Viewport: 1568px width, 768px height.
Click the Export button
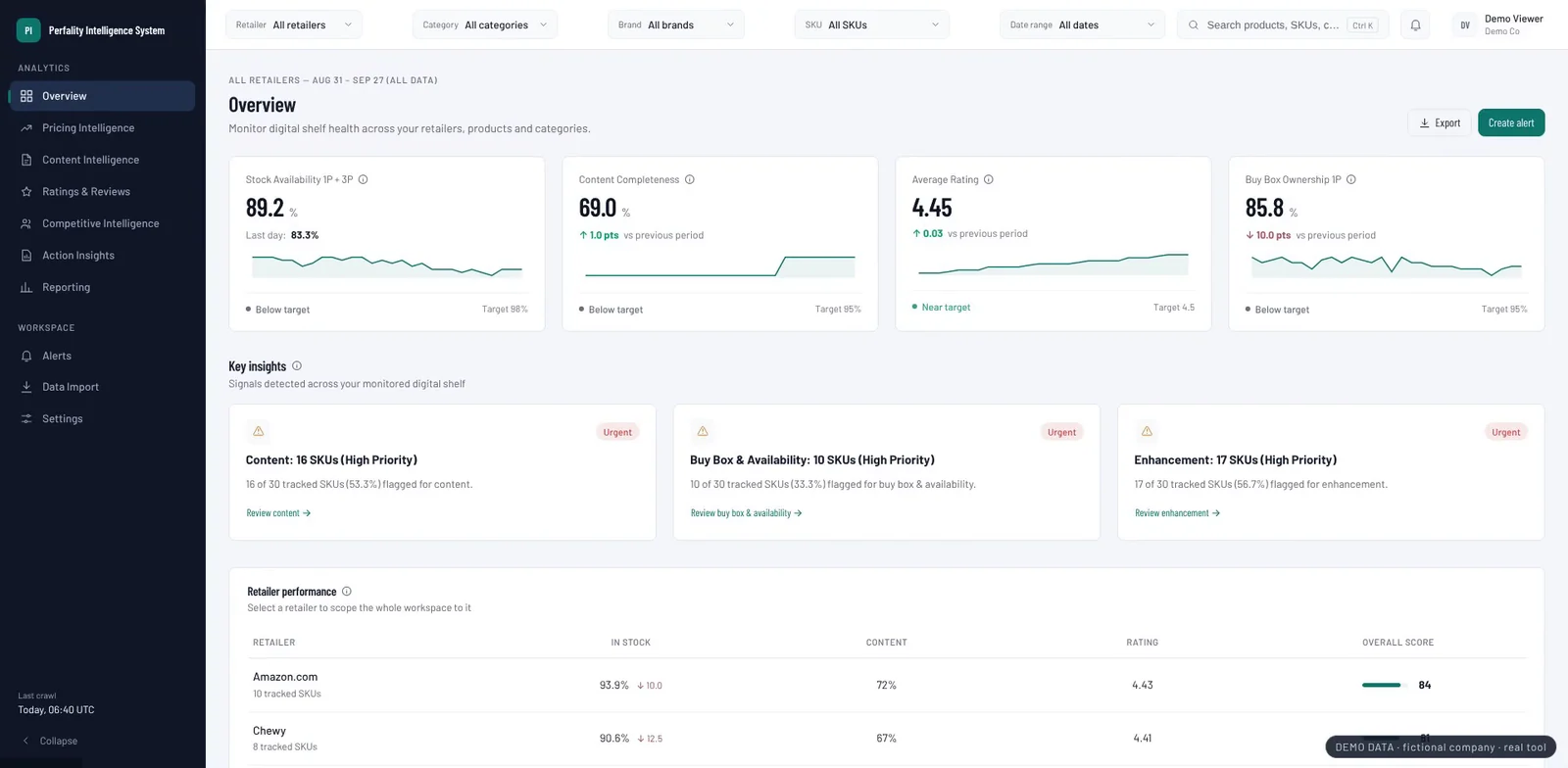(1440, 122)
